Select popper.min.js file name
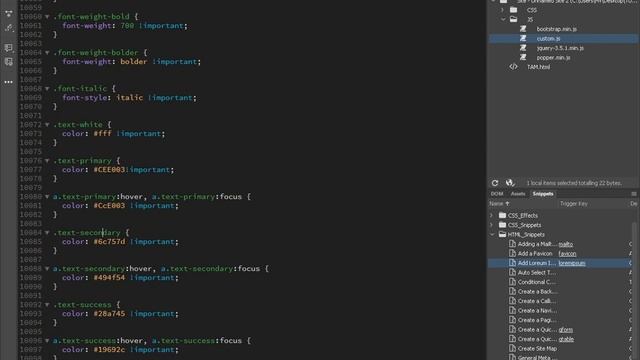This screenshot has height=360, width=640. pos(553,58)
